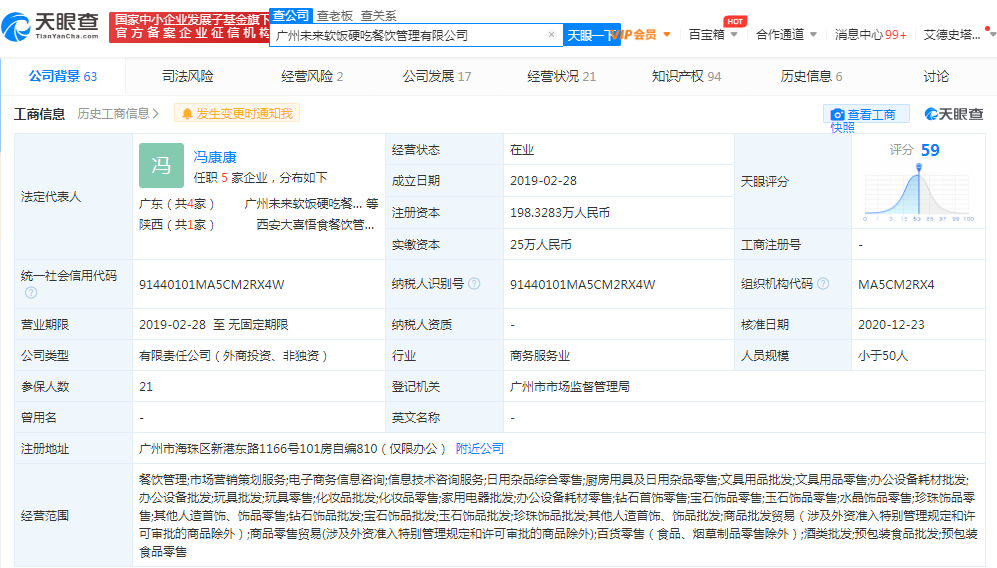Open the 艾德史塔 user account menu

pos(952,34)
